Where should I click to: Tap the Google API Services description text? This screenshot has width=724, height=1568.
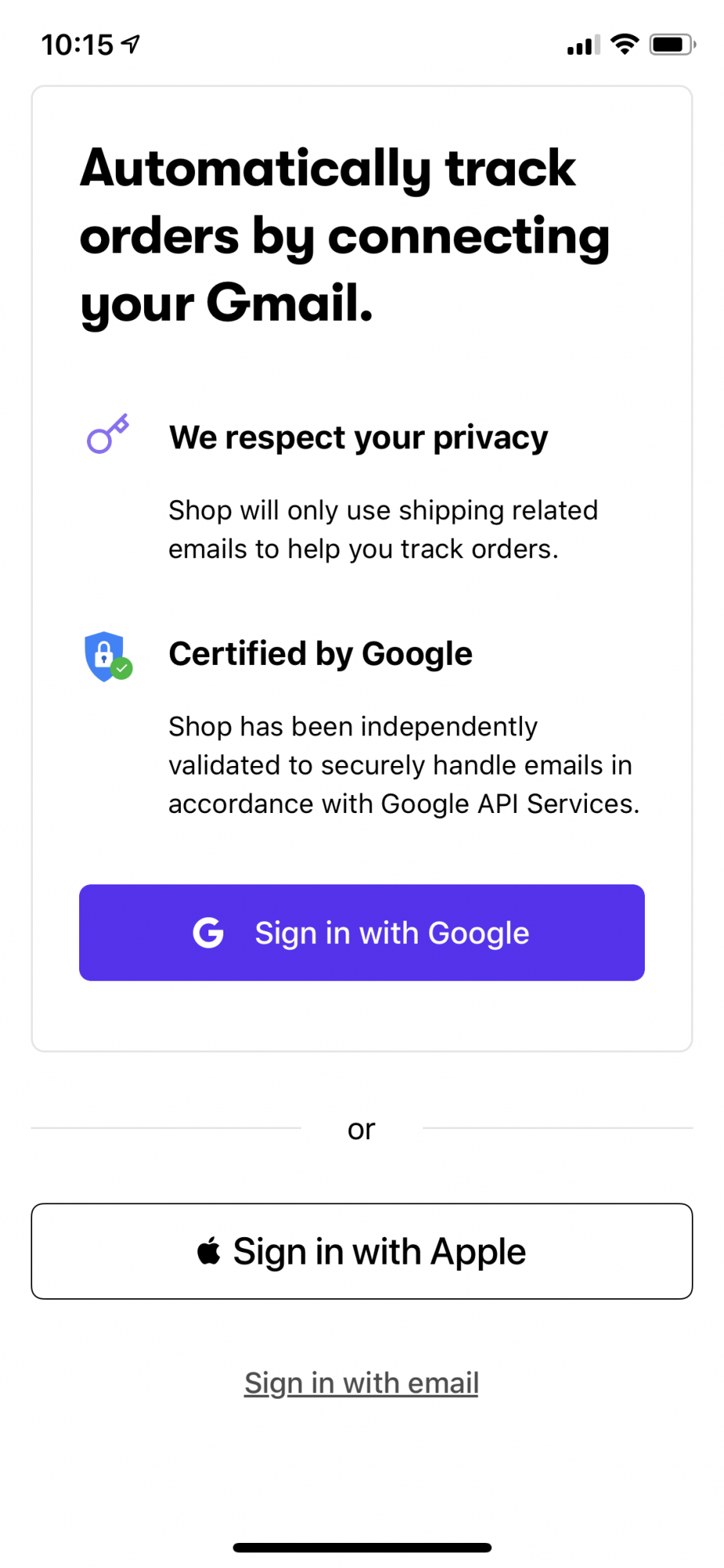[x=404, y=765]
